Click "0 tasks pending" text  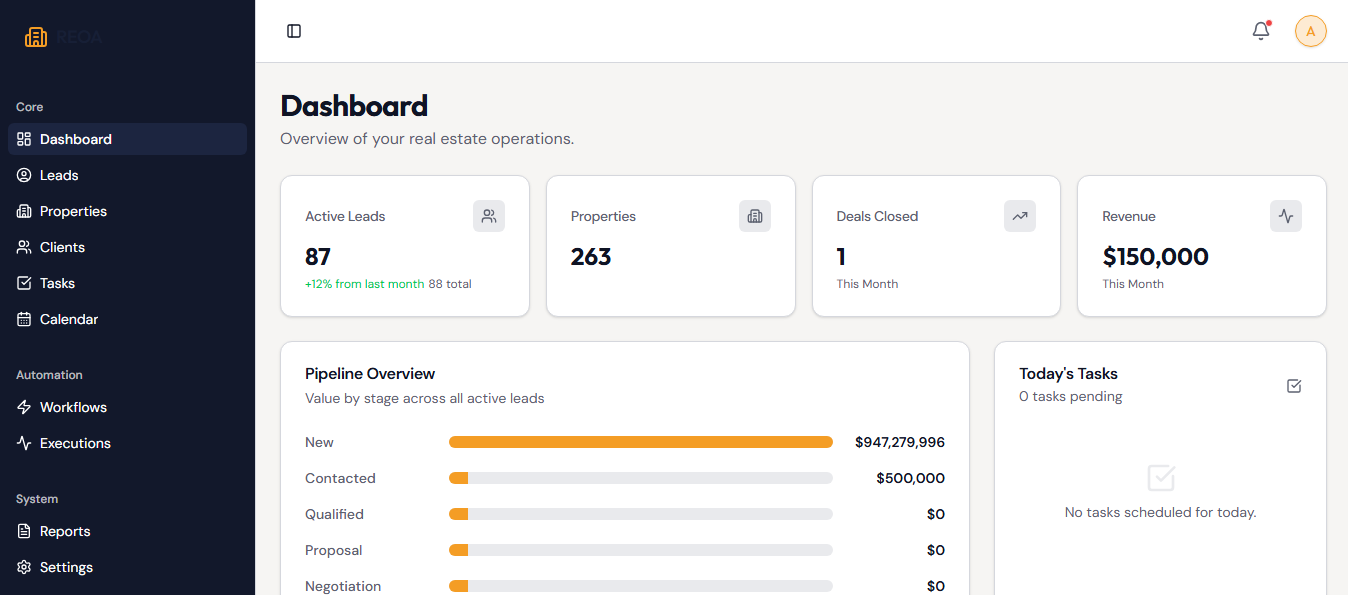click(1071, 397)
